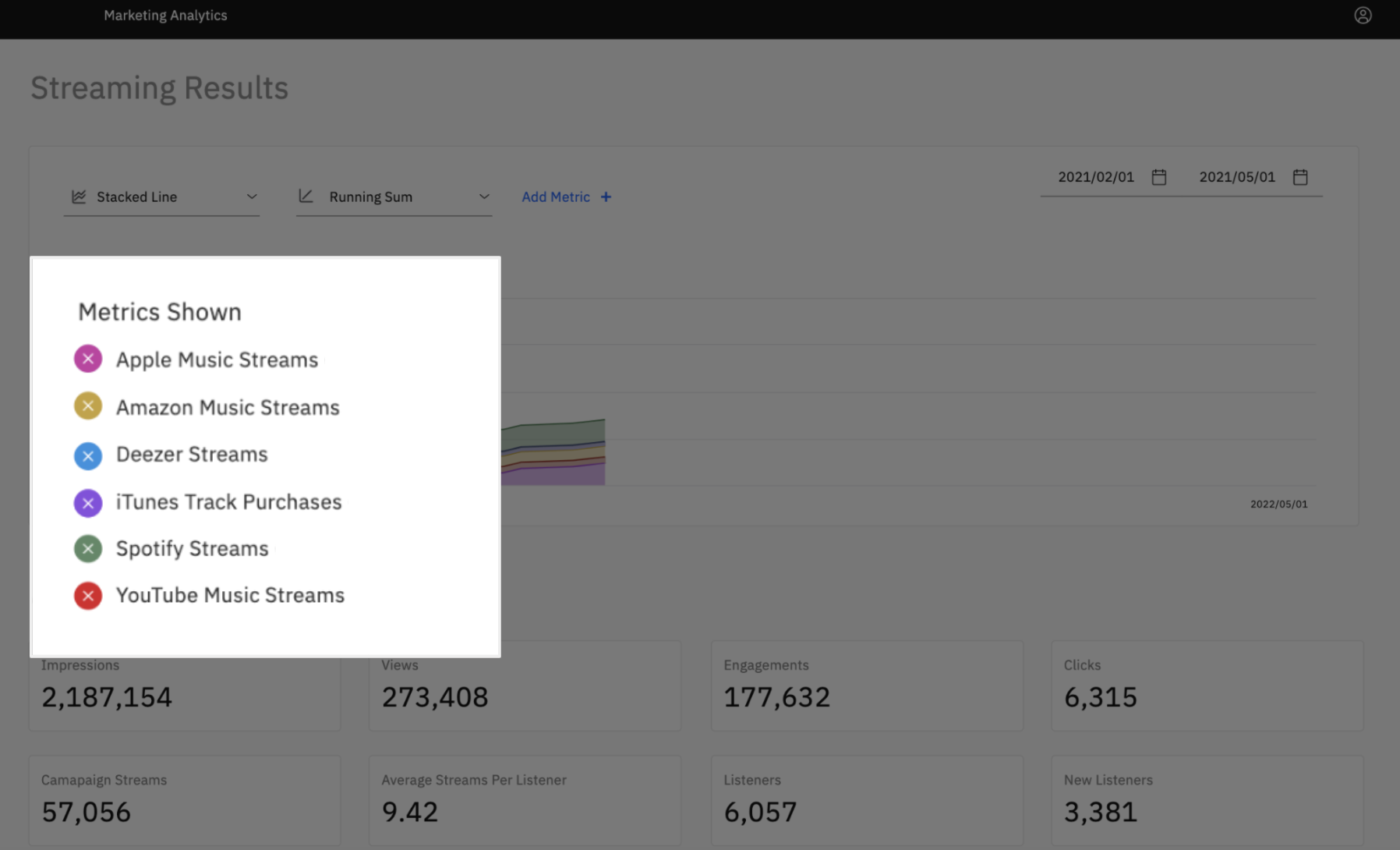Screen dimensions: 1400x850
Task: Select the Deezer Streams label
Action: coord(192,454)
